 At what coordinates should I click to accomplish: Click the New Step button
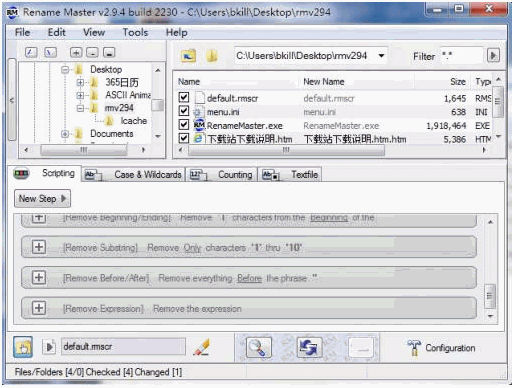[x=42, y=199]
